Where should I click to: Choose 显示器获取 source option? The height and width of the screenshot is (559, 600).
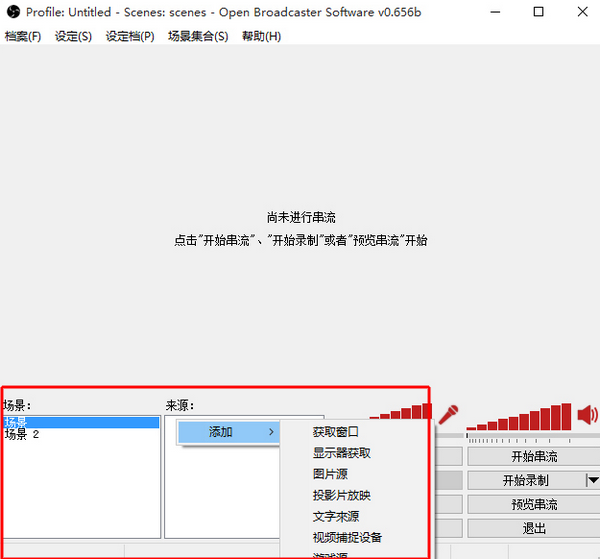(342, 453)
